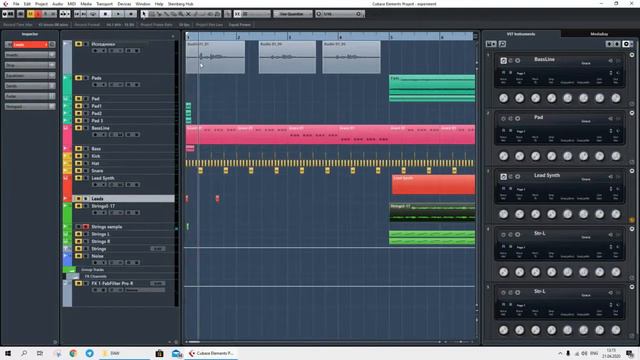Click the Pad 1 track name
The height and width of the screenshot is (360, 640).
tap(97, 106)
